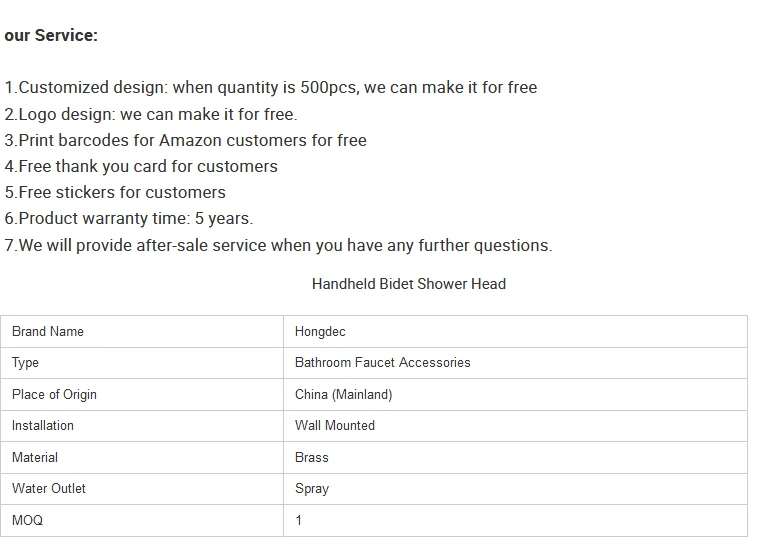Click the product warranty 5 years line

pyautogui.click(x=129, y=218)
